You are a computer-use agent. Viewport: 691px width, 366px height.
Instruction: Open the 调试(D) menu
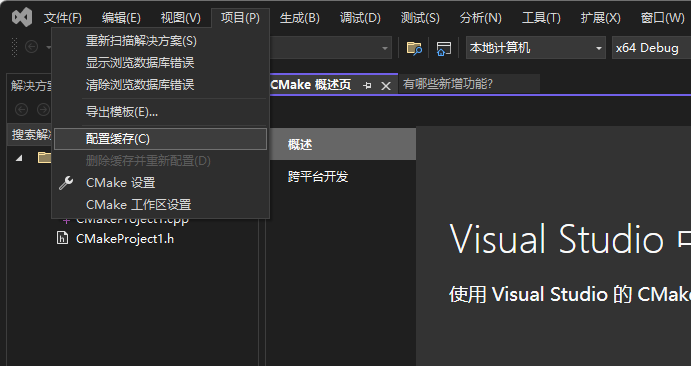[x=360, y=18]
